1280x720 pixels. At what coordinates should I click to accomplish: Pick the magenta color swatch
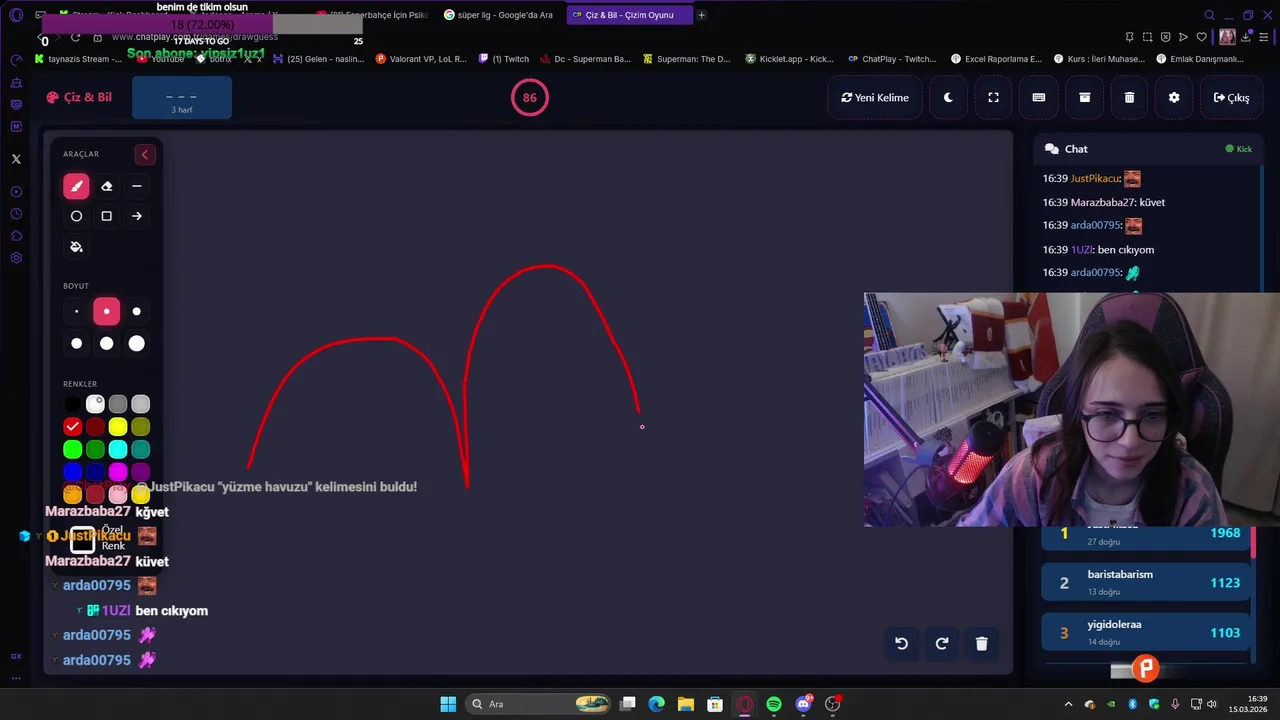(118, 472)
